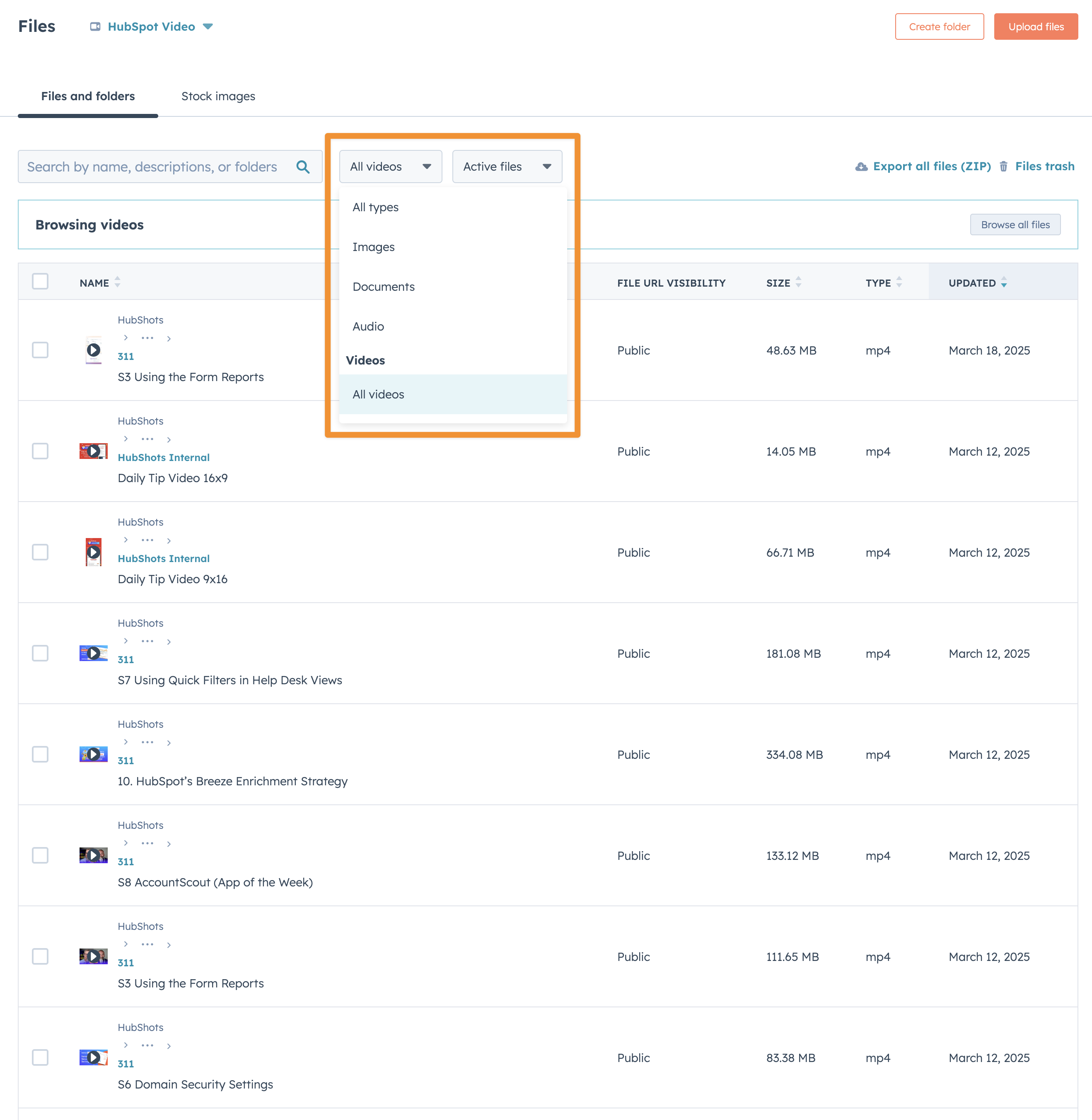Check the Daily Tip Video 9x16 row
The height and width of the screenshot is (1120, 1092).
click(x=40, y=552)
